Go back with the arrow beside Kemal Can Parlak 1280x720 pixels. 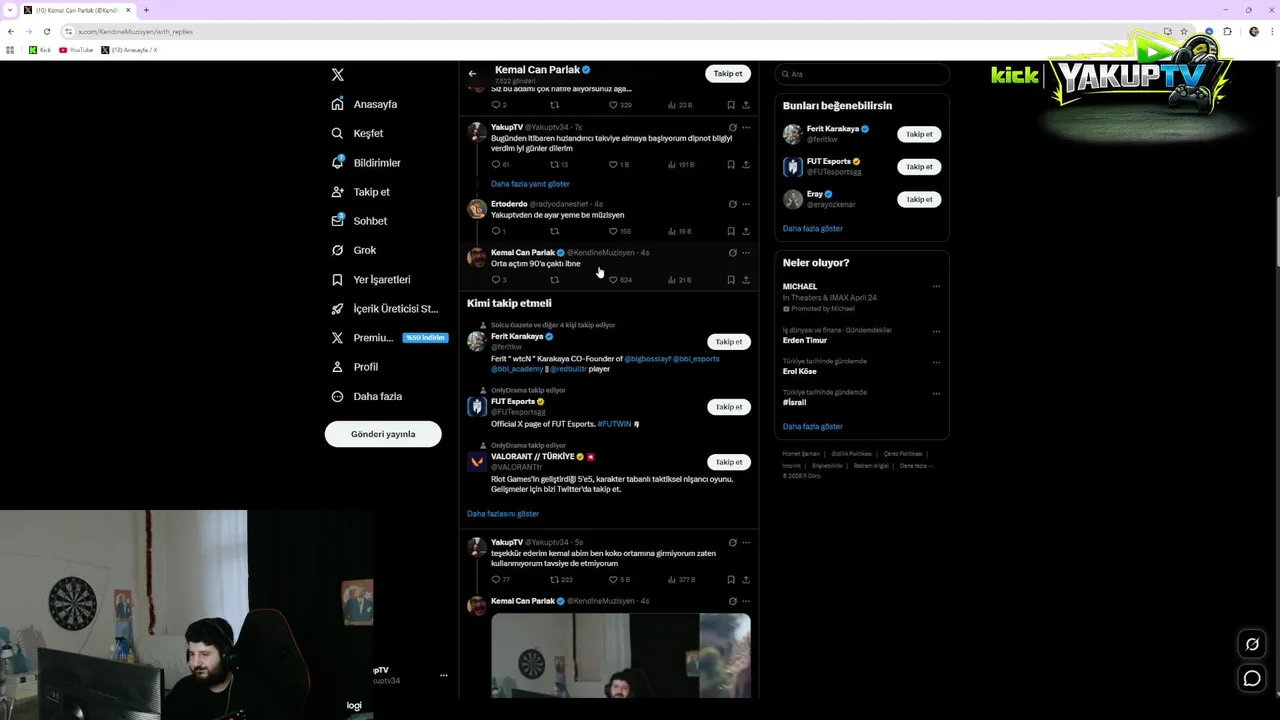[x=472, y=73]
